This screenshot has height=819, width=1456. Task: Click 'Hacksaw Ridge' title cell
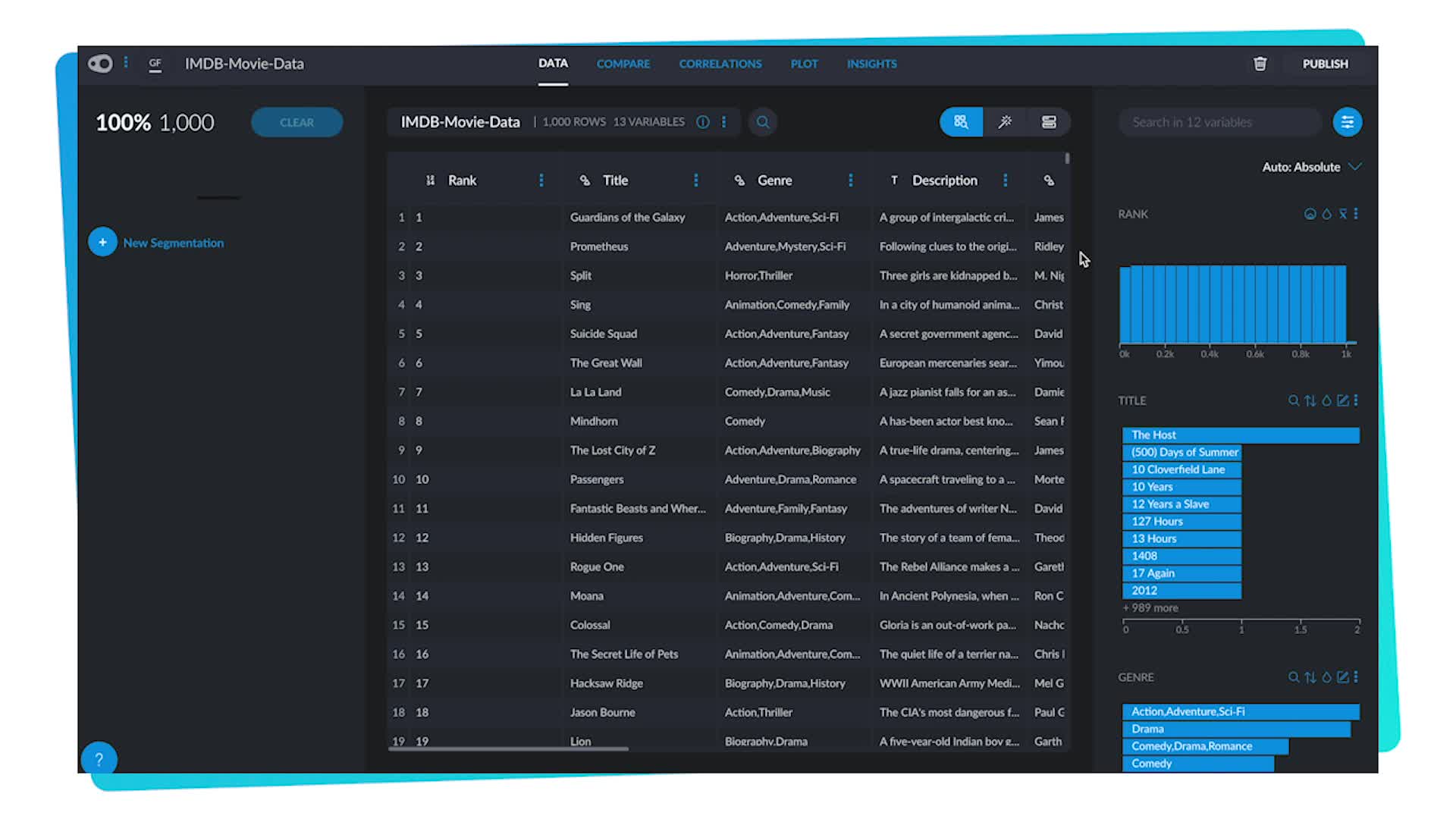tap(606, 683)
